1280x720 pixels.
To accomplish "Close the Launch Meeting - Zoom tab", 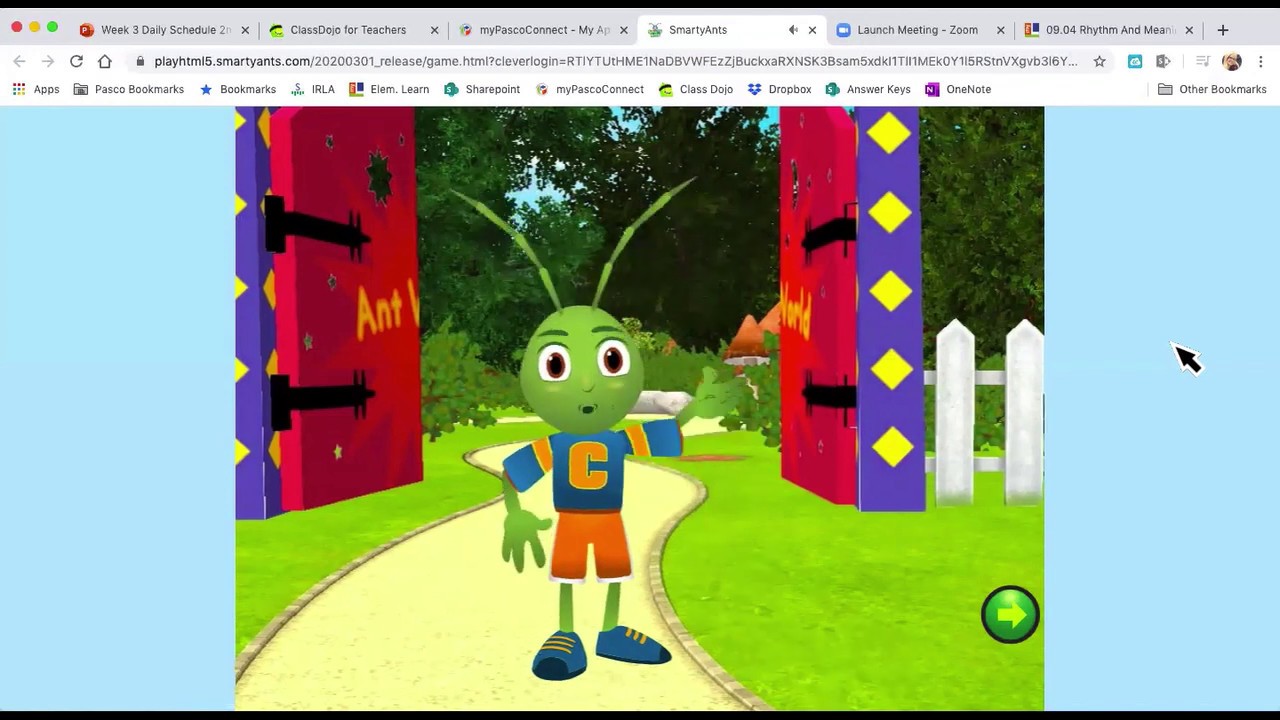I will coord(1000,30).
